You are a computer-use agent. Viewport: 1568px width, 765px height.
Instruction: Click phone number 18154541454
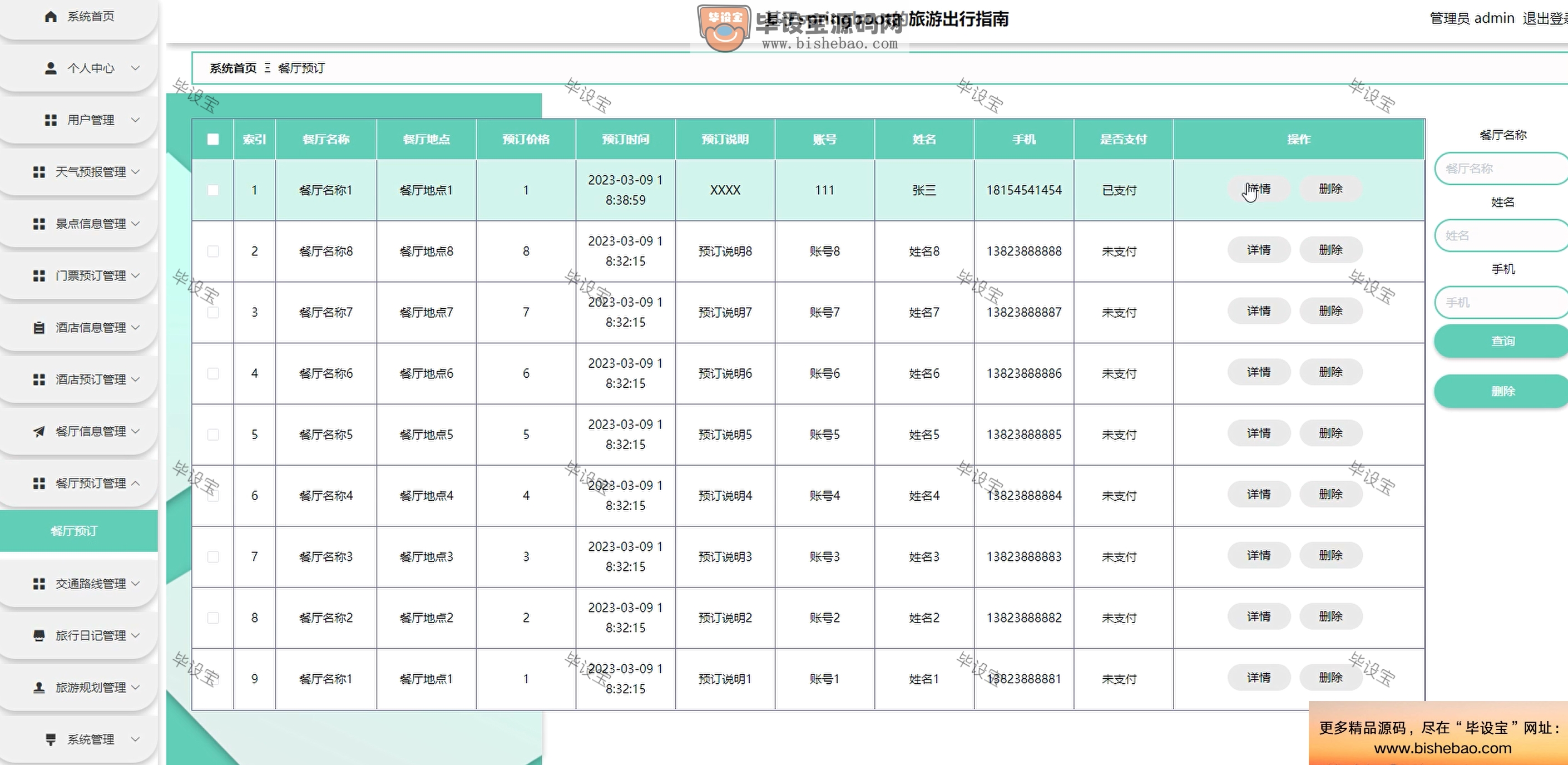pyautogui.click(x=1024, y=190)
